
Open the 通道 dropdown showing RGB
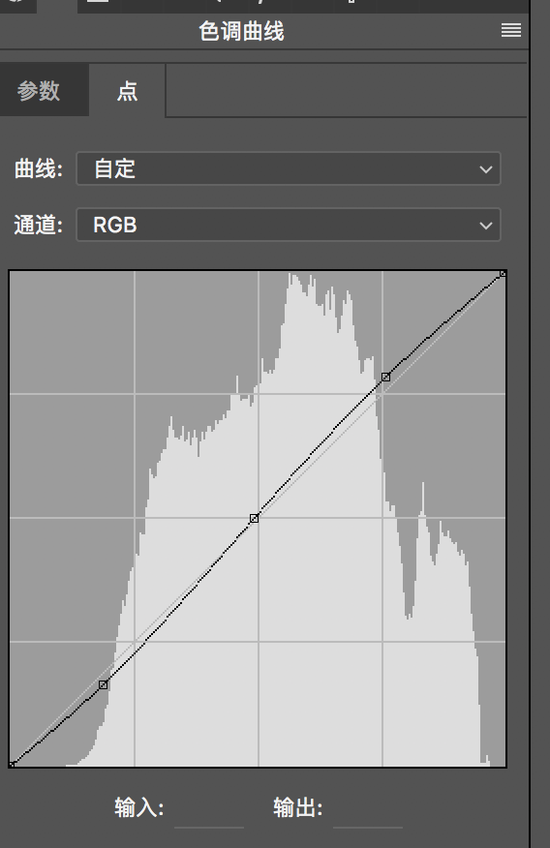[288, 225]
